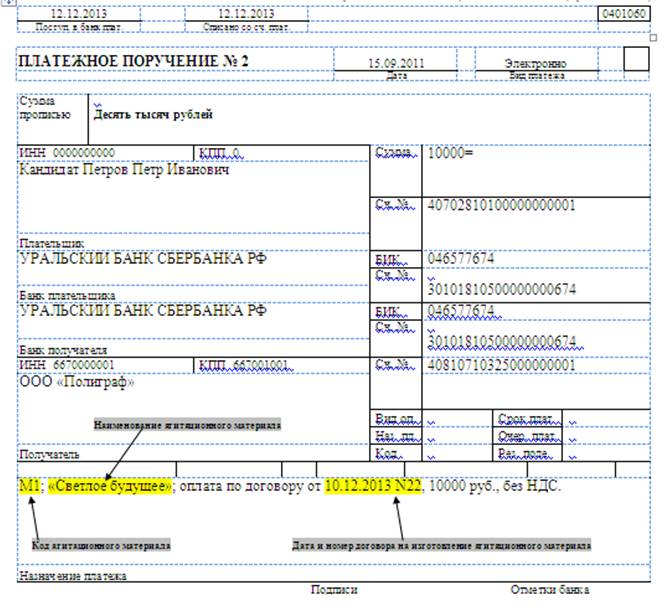Viewport: 671px width, 612px height.
Task: Click the empty square box beside Электронно
Action: (x=635, y=60)
